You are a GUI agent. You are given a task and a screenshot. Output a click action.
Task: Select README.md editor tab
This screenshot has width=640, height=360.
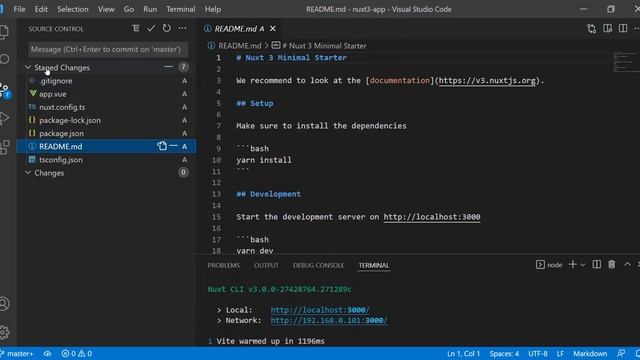coord(240,29)
